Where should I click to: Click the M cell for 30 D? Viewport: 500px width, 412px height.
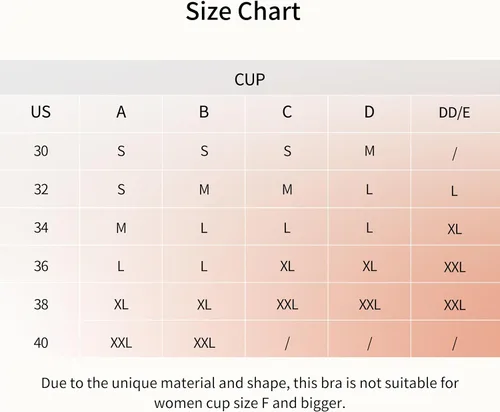[x=369, y=151]
